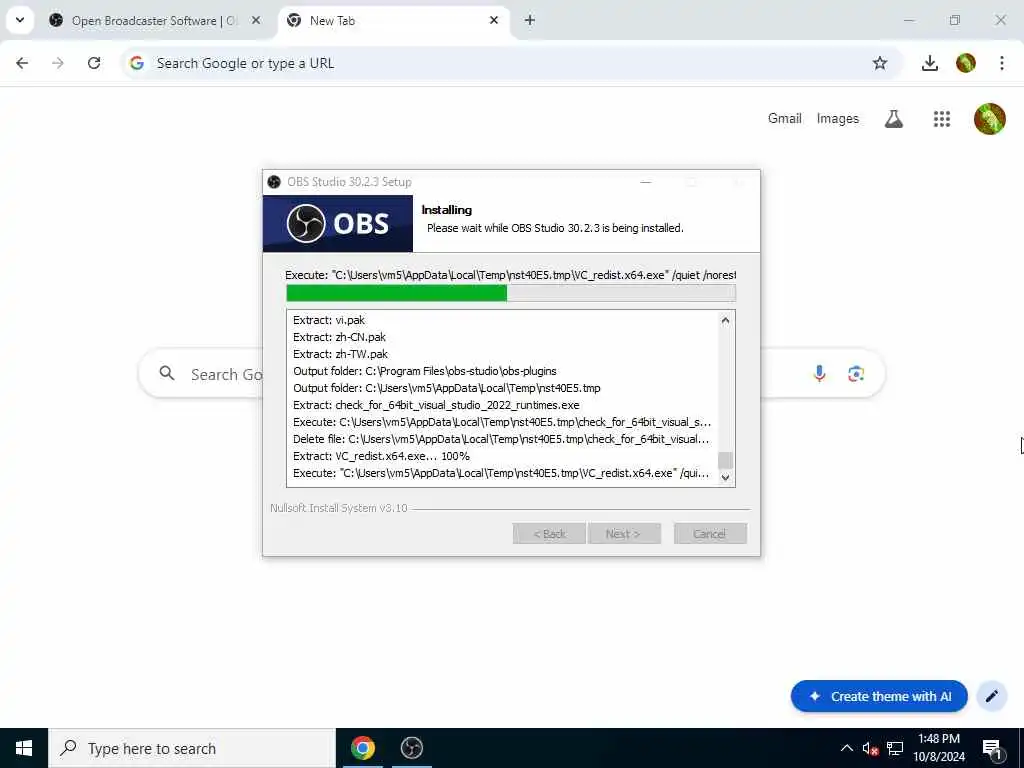This screenshot has width=1024, height=768.
Task: Minimize the OBS Studio Setup window
Action: [x=645, y=182]
